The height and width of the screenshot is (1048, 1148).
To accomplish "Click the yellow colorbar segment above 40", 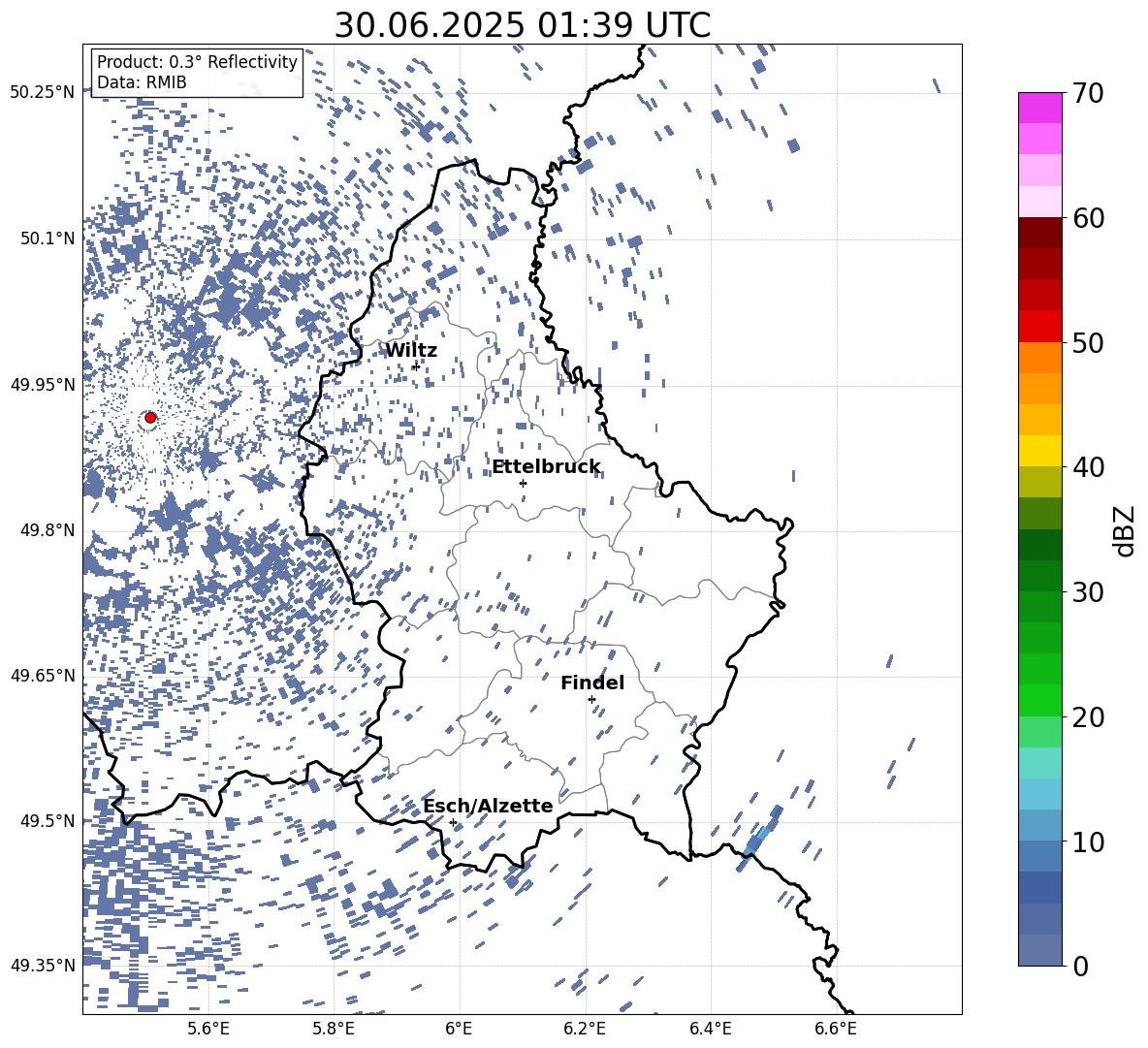I will (1039, 451).
